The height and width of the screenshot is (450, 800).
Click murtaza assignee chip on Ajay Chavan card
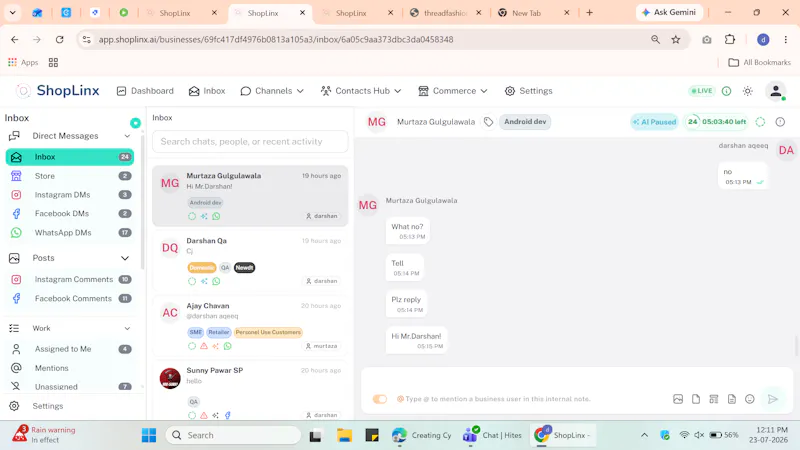pyautogui.click(x=322, y=346)
